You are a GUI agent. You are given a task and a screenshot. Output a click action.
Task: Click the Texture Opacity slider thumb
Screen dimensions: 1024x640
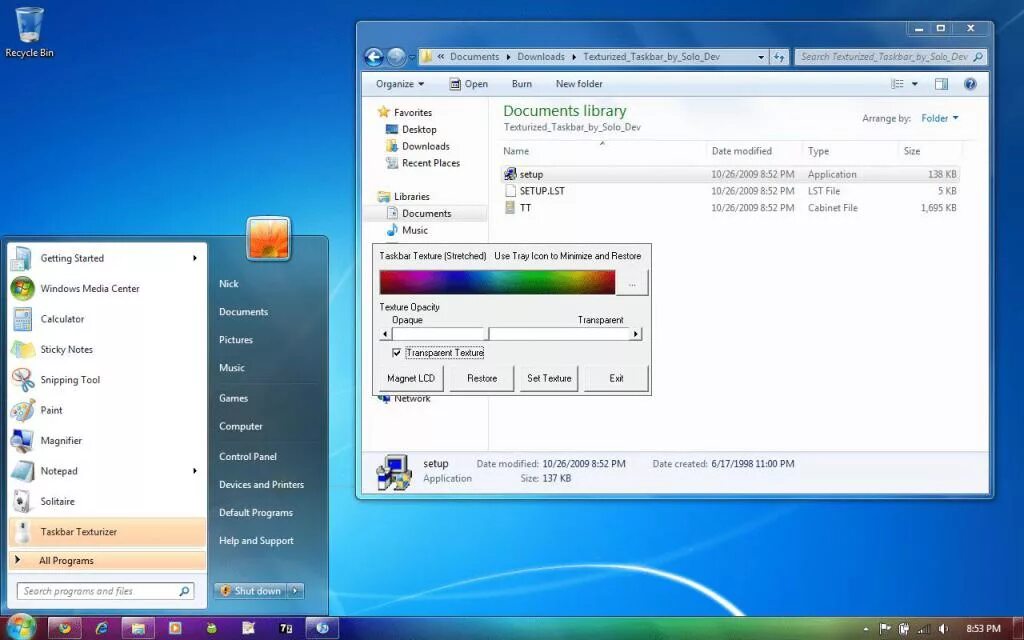(x=487, y=334)
